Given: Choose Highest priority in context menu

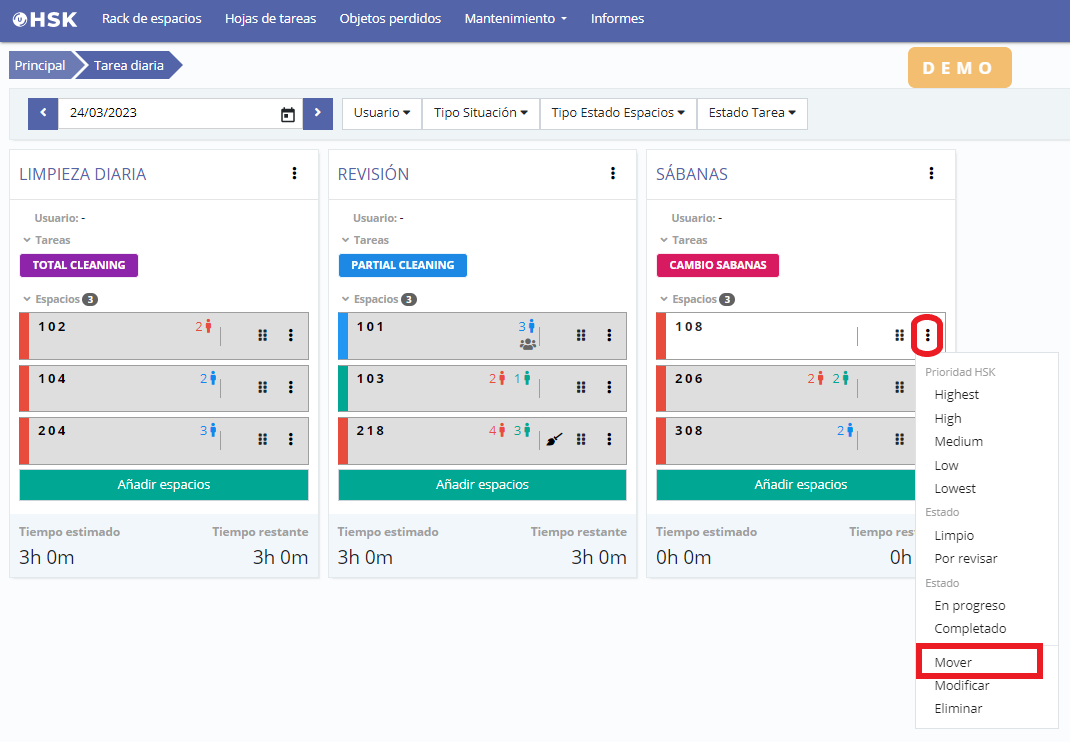Looking at the screenshot, I should pyautogui.click(x=956, y=395).
